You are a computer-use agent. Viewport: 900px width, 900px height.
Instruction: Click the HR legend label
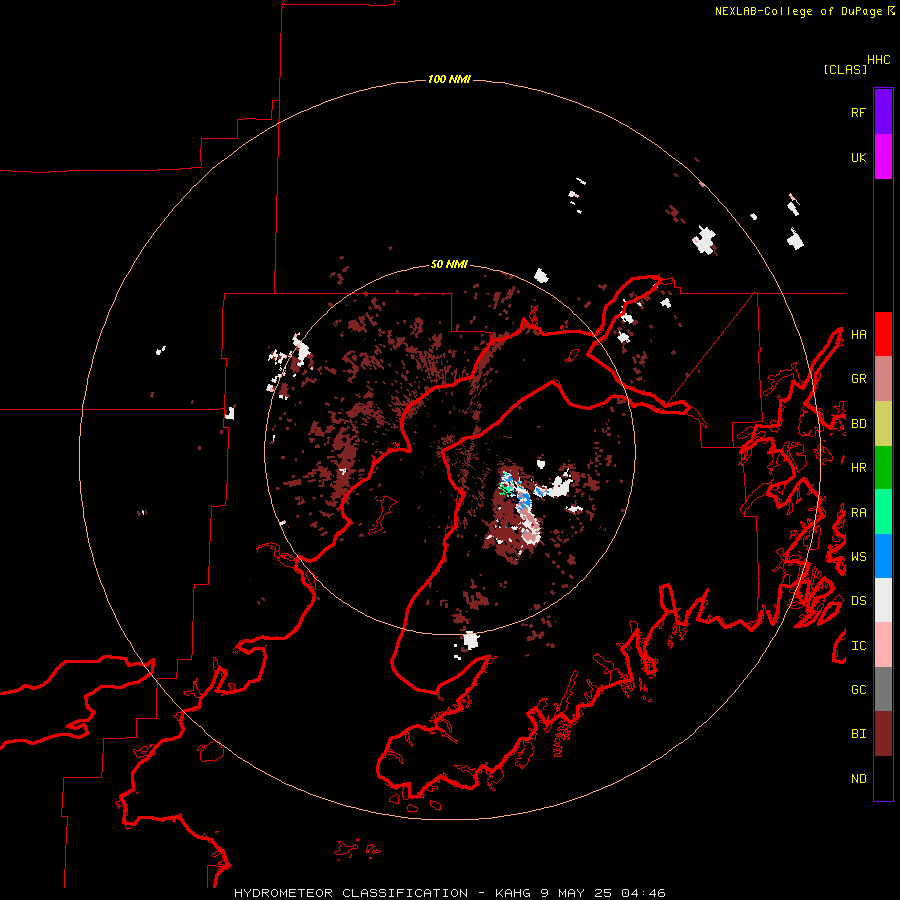click(x=858, y=468)
